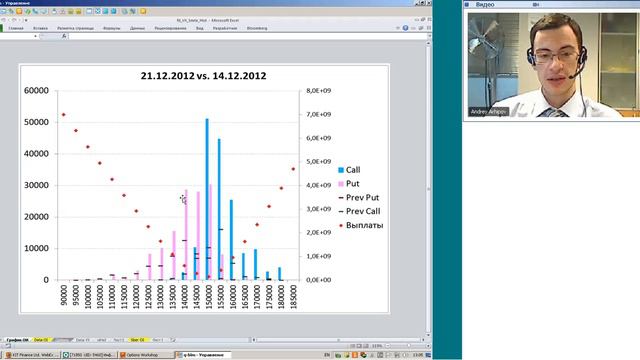Click the EN language indicator in tray

tap(327, 355)
